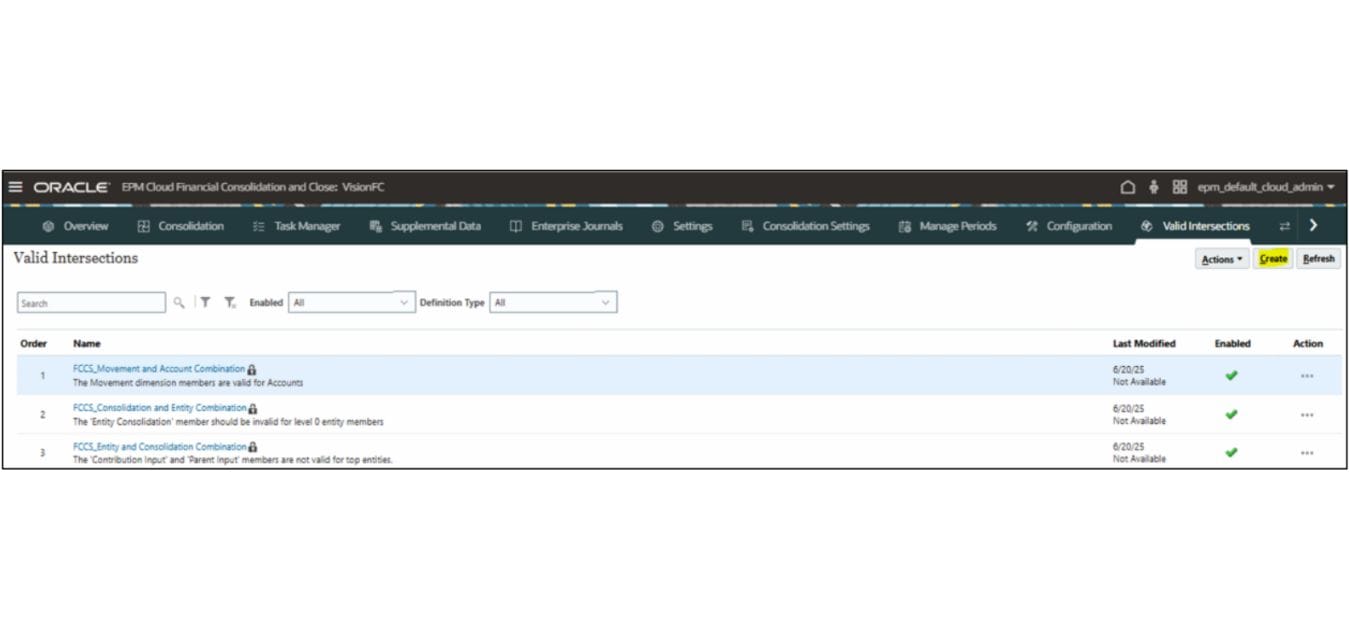The height and width of the screenshot is (637, 1349).
Task: Click the highlighted Create button
Action: click(x=1273, y=259)
